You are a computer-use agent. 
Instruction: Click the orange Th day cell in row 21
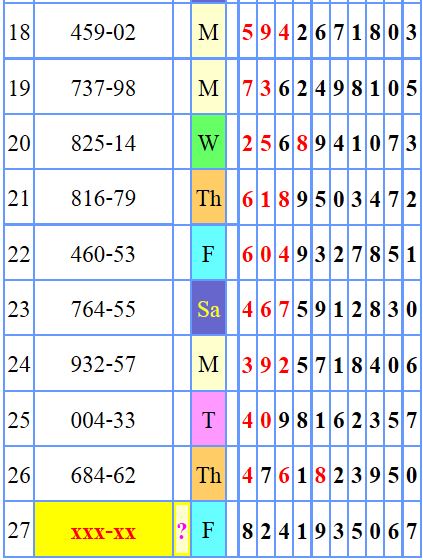208,197
